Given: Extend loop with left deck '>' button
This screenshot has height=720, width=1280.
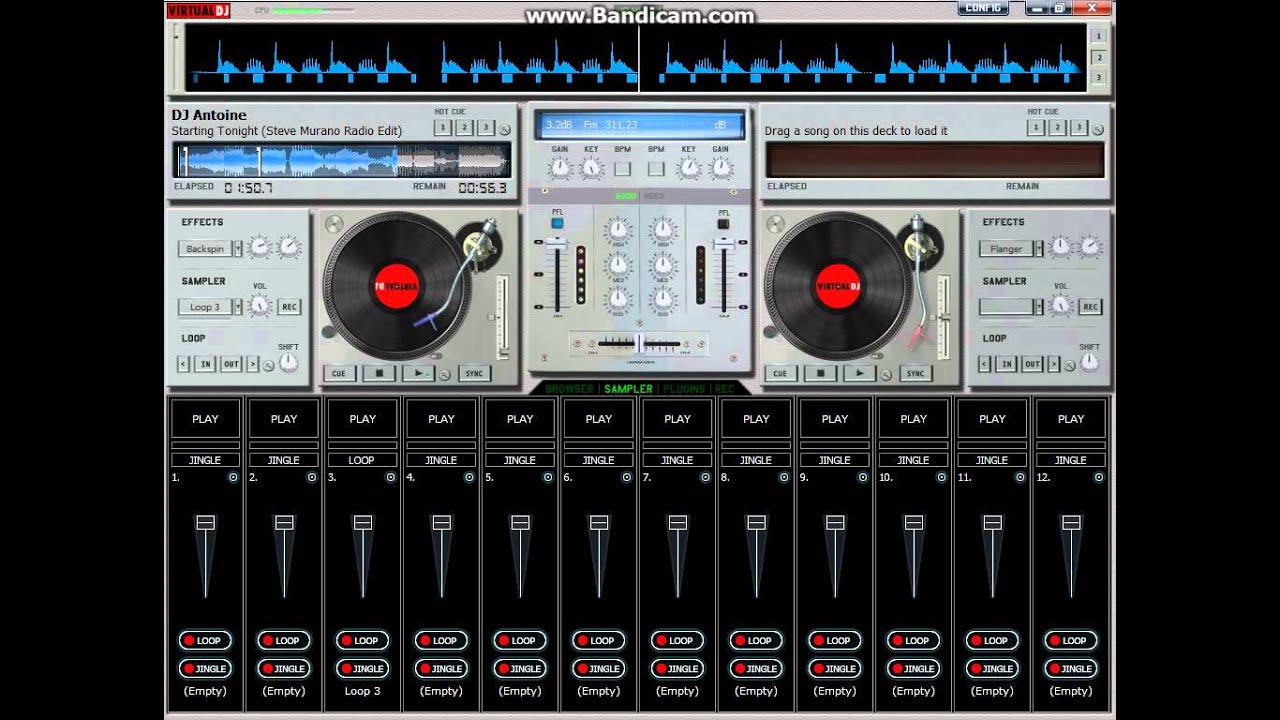Looking at the screenshot, I should [x=252, y=364].
